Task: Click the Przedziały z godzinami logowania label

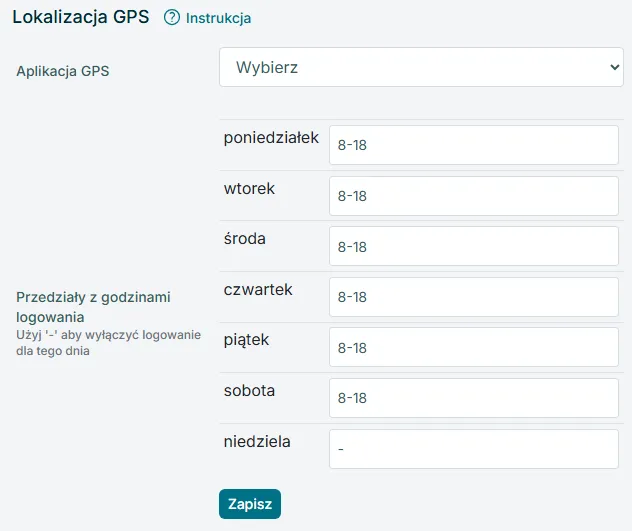Action: [x=93, y=307]
